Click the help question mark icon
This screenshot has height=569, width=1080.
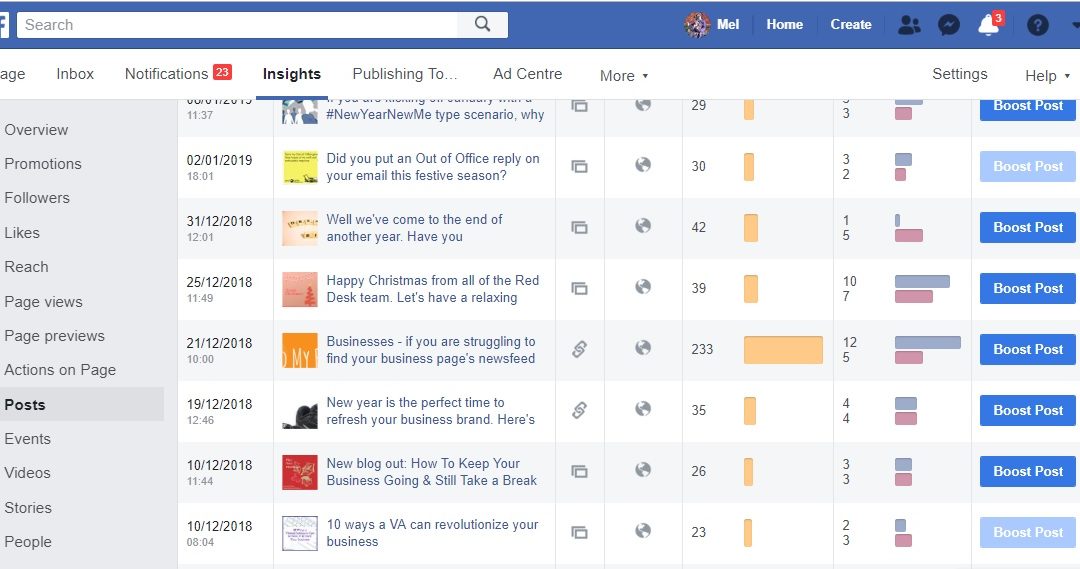[1038, 25]
